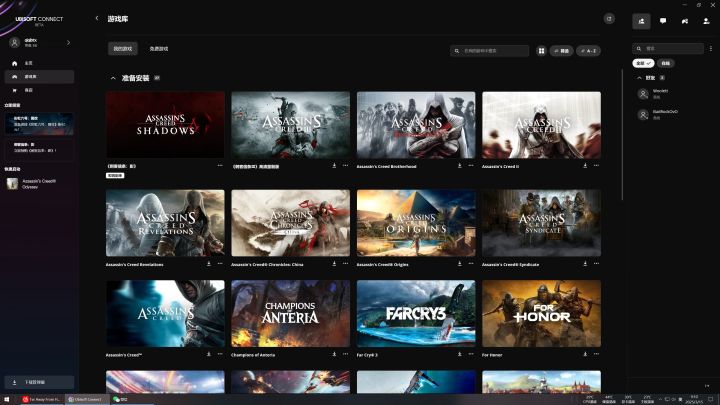Switch to the 免费游戏 tab
Screen dimensions: 720x405
click(x=158, y=49)
